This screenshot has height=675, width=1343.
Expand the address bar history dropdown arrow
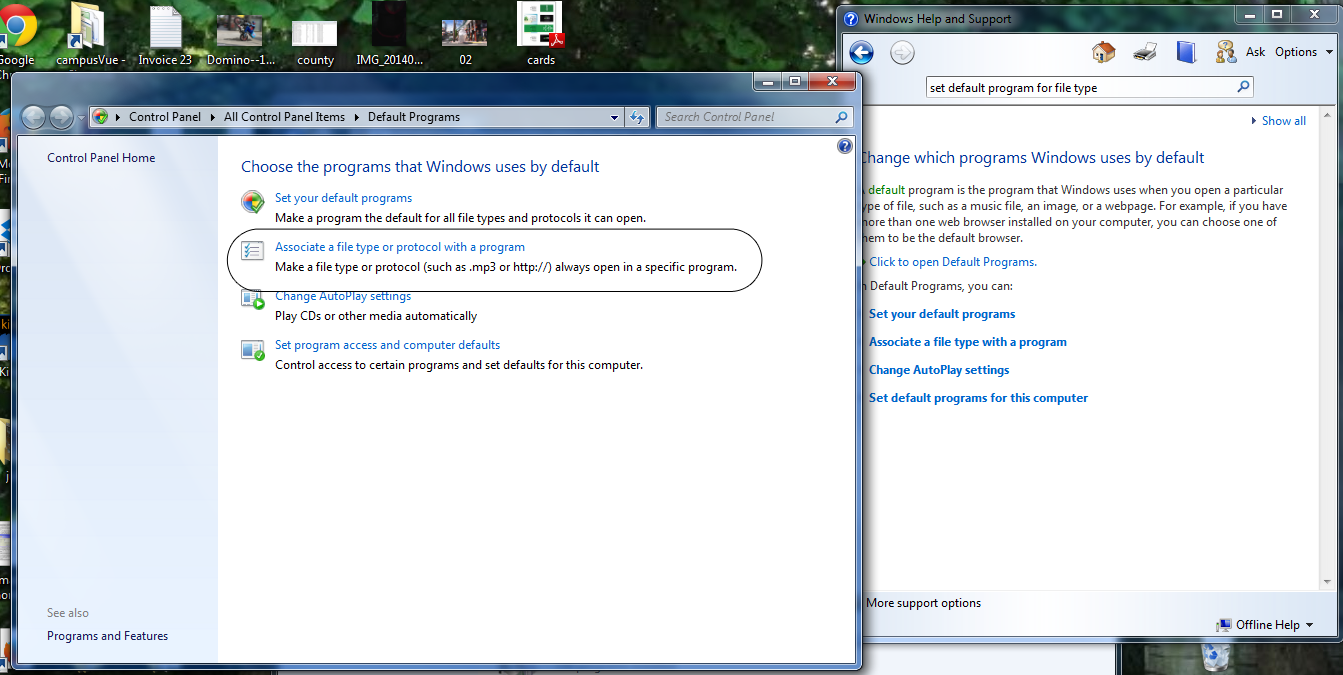pyautogui.click(x=615, y=117)
